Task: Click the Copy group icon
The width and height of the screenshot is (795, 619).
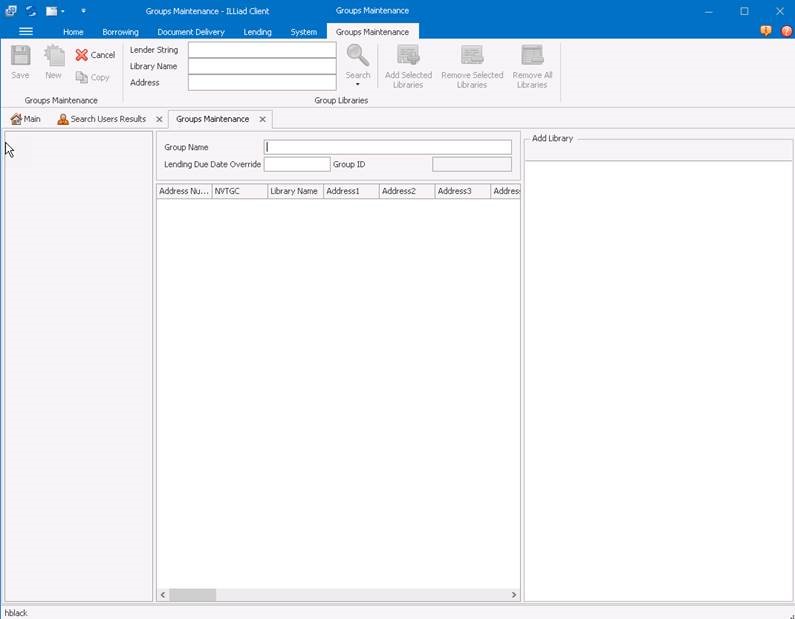Action: click(83, 77)
